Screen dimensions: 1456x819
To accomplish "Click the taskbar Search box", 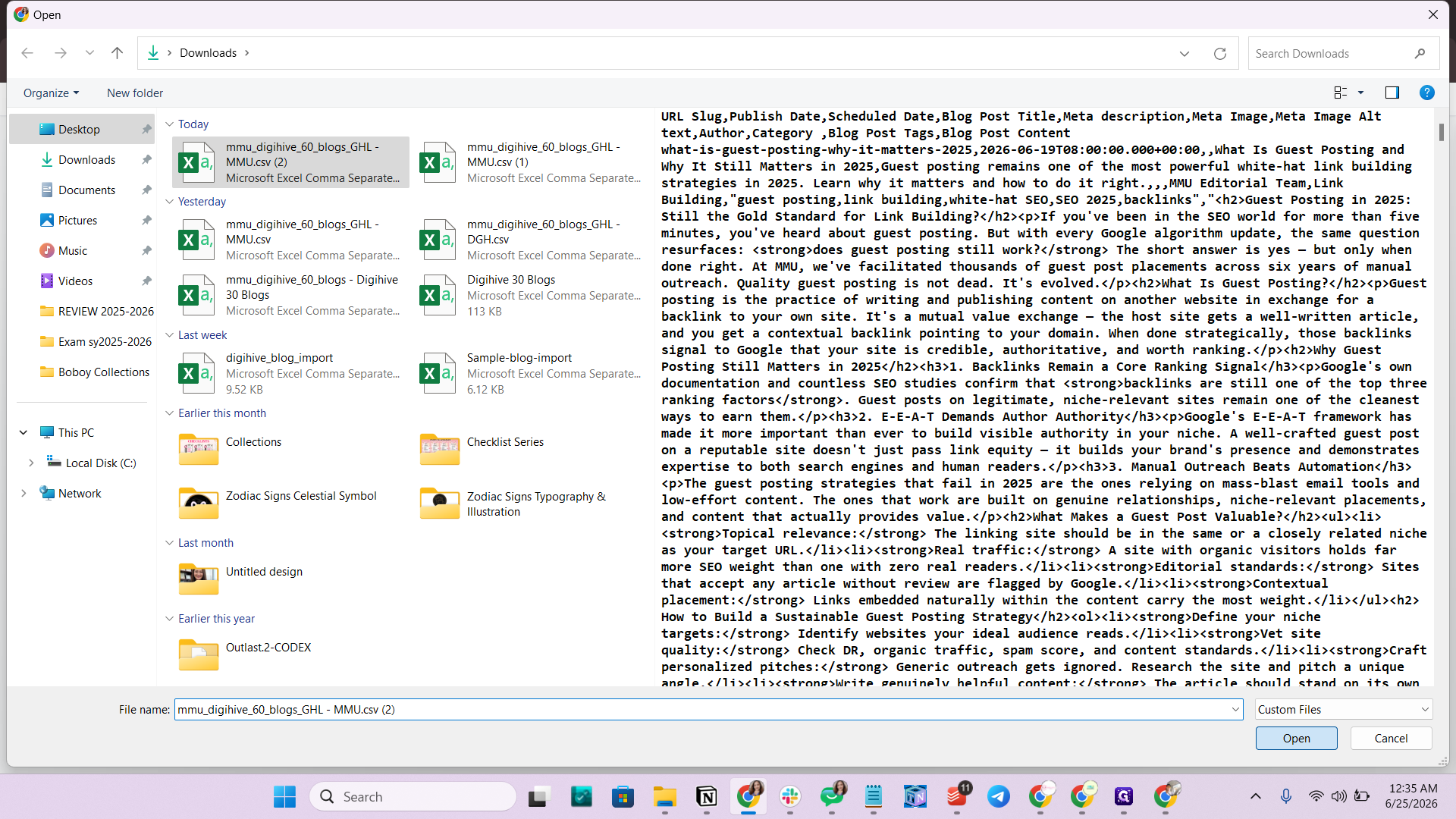I will click(x=413, y=796).
